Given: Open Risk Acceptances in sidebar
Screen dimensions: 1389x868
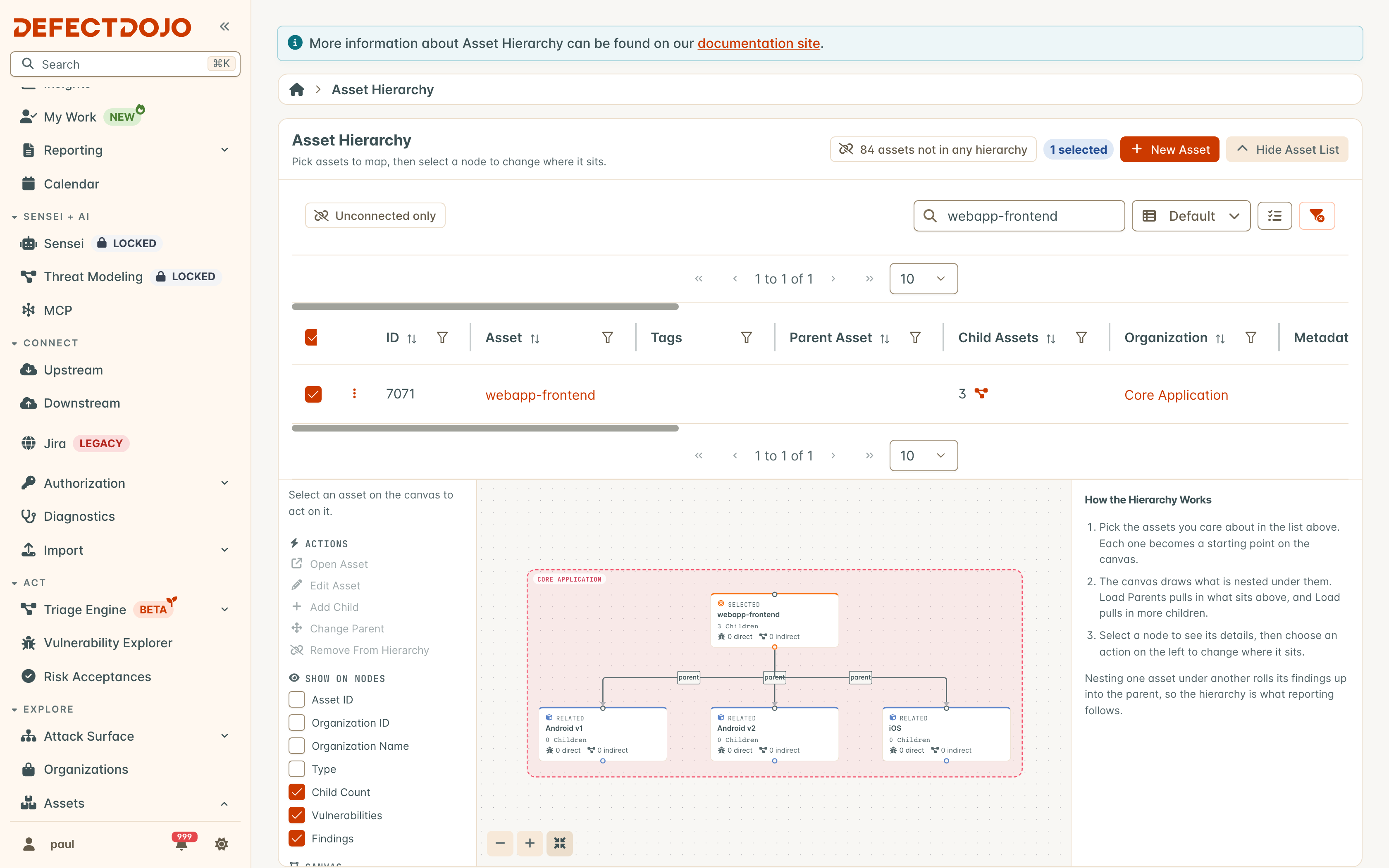Looking at the screenshot, I should (98, 677).
